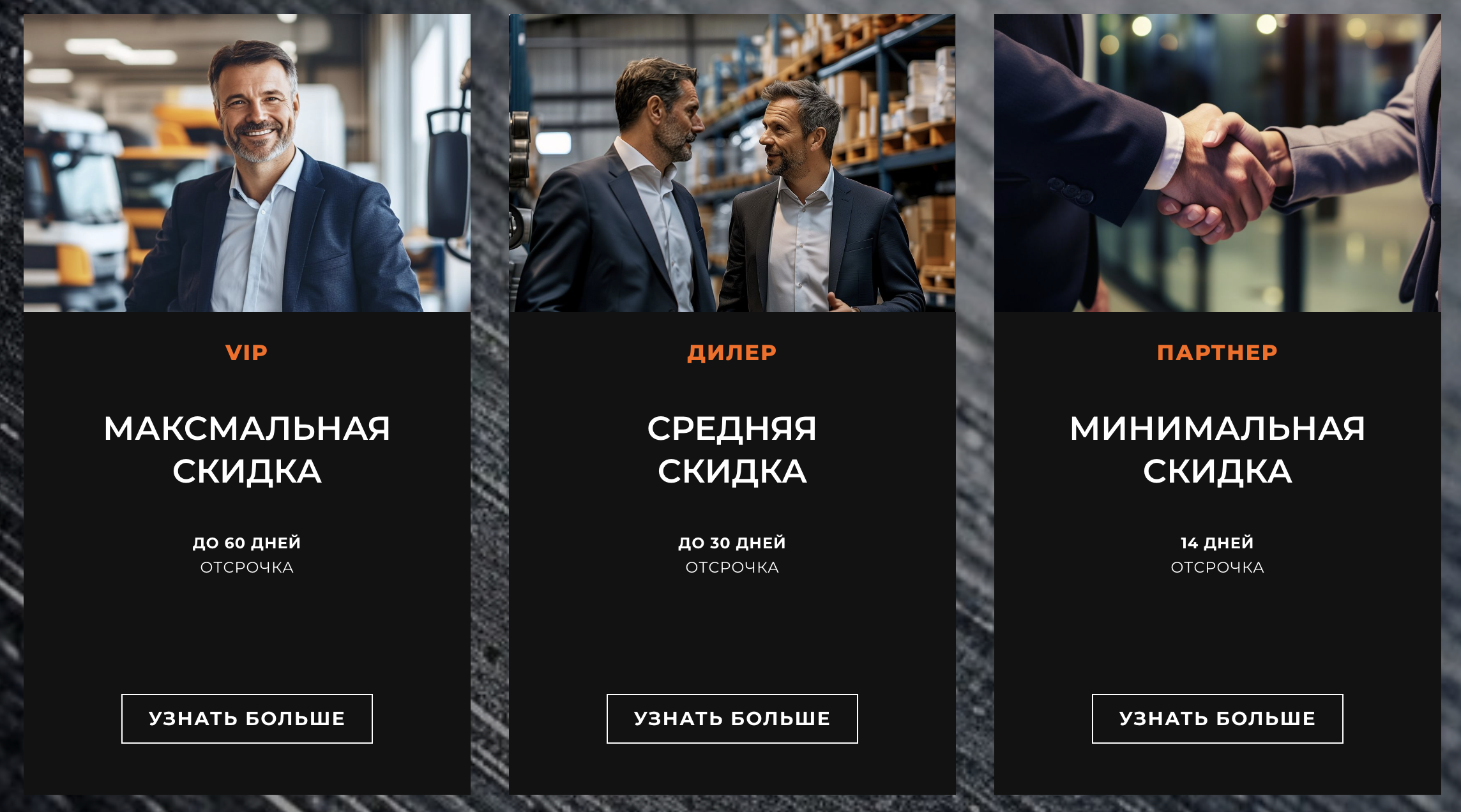Click the 14 ДНЕЙ text
1461x812 pixels.
1217,543
